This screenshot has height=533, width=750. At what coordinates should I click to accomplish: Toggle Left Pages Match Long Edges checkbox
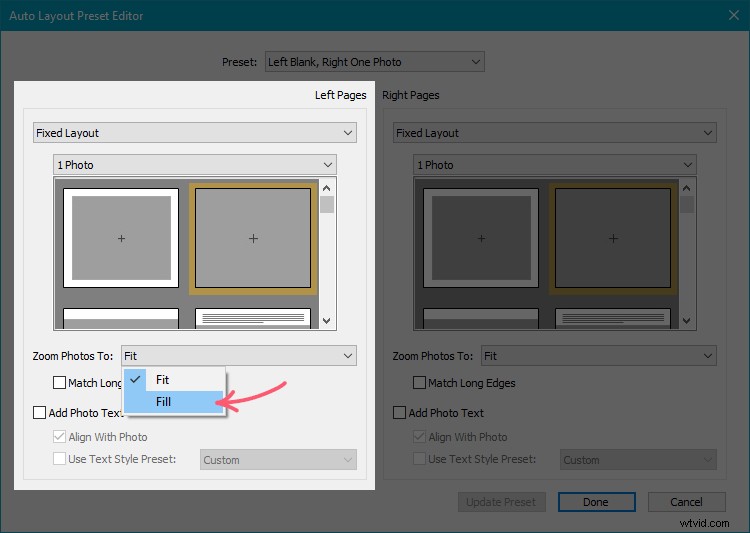tap(59, 382)
